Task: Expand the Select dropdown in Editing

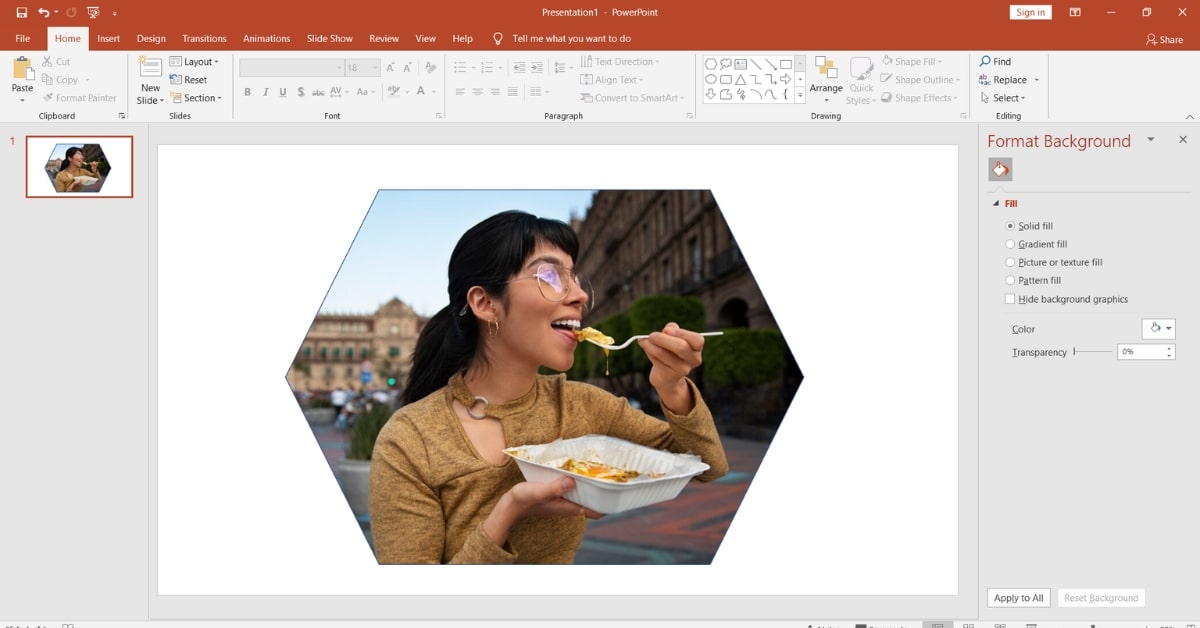Action: click(1002, 98)
